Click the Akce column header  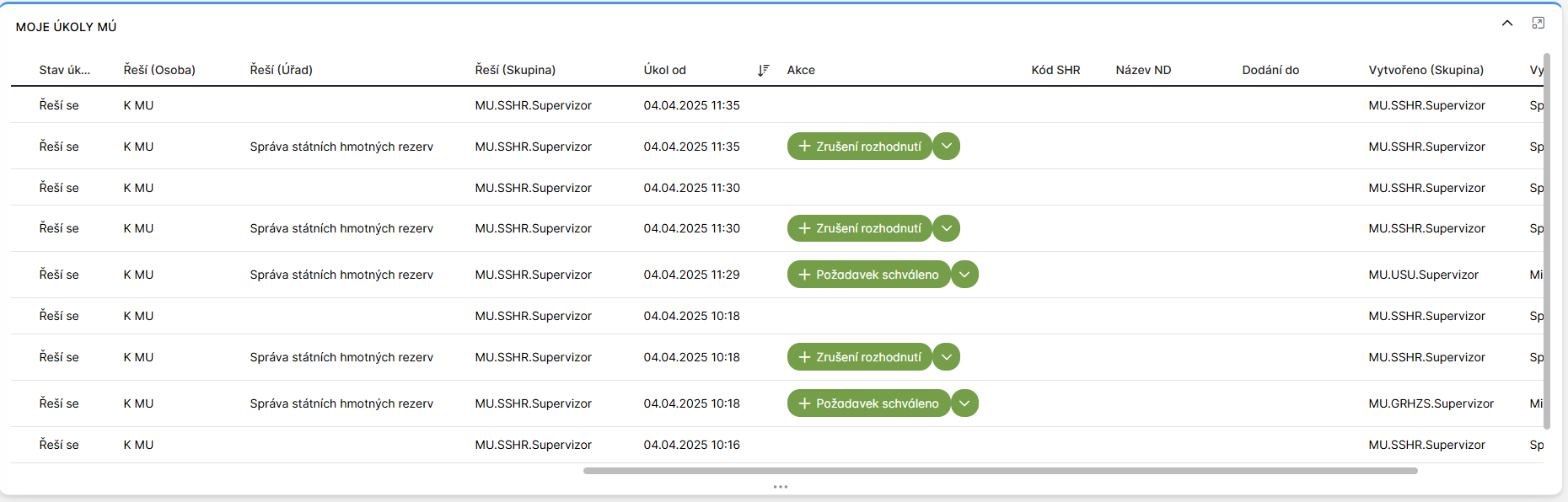[801, 70]
